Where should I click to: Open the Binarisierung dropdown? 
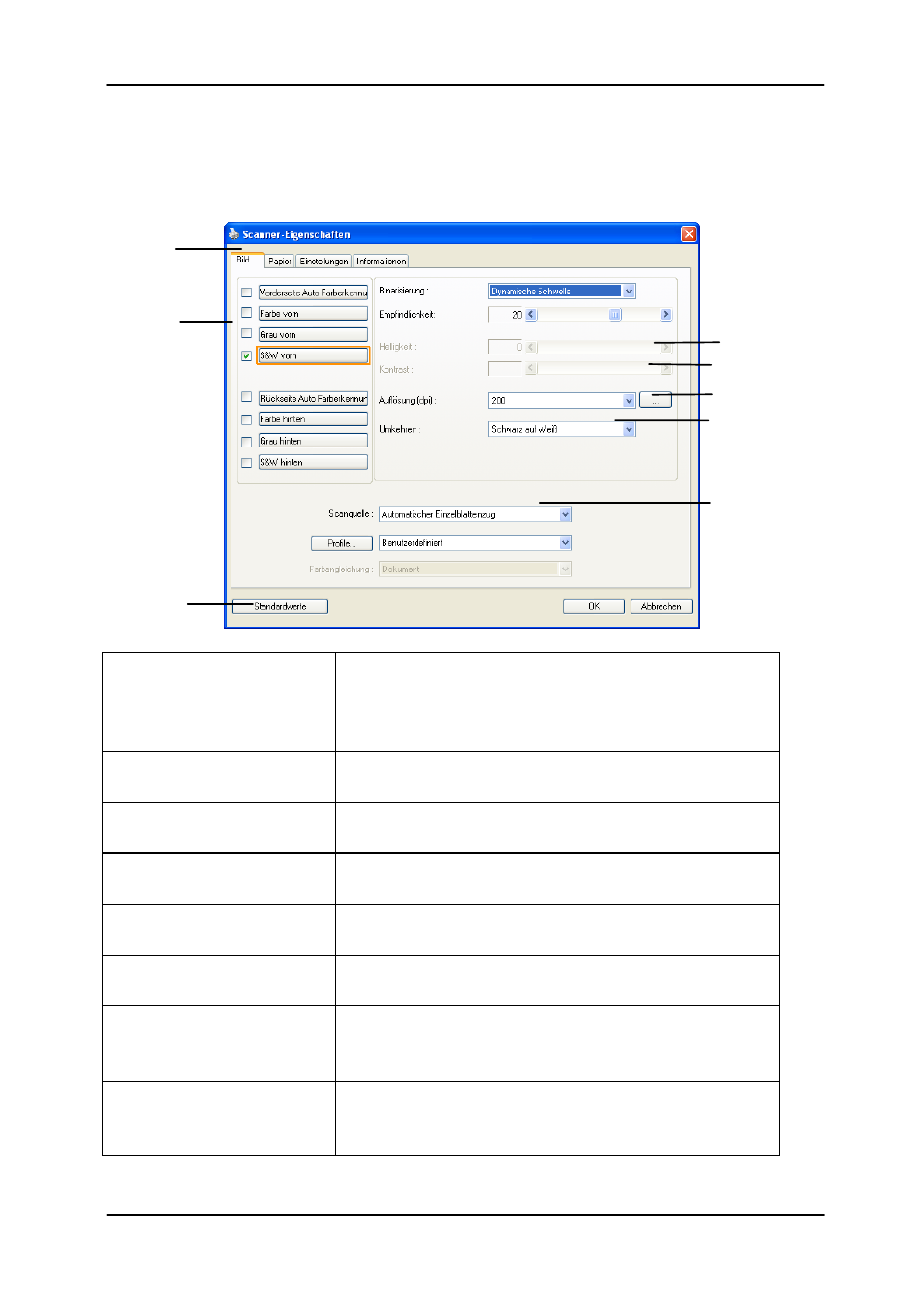pyautogui.click(x=630, y=291)
